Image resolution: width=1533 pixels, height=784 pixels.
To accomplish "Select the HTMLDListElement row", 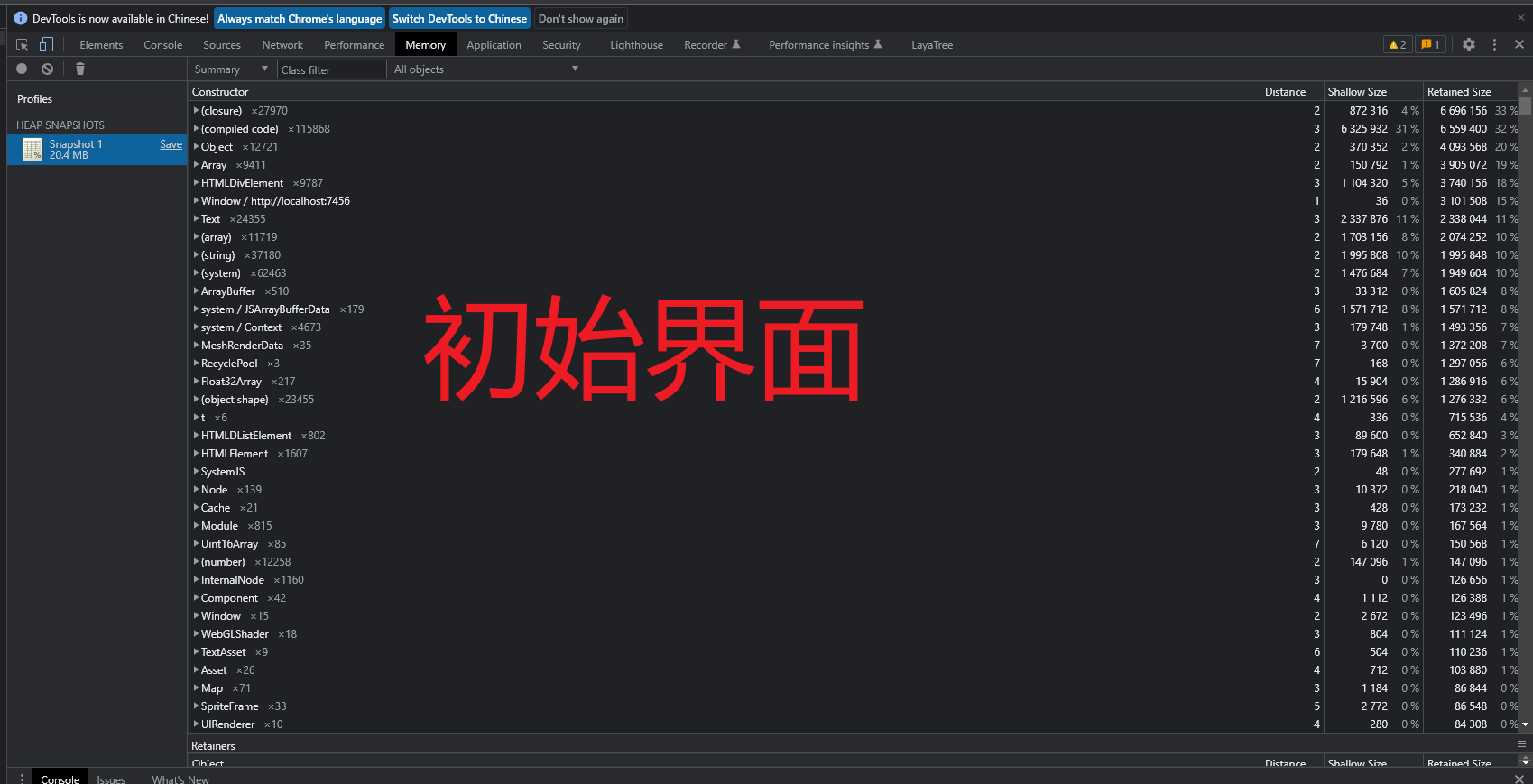I will pos(854,435).
